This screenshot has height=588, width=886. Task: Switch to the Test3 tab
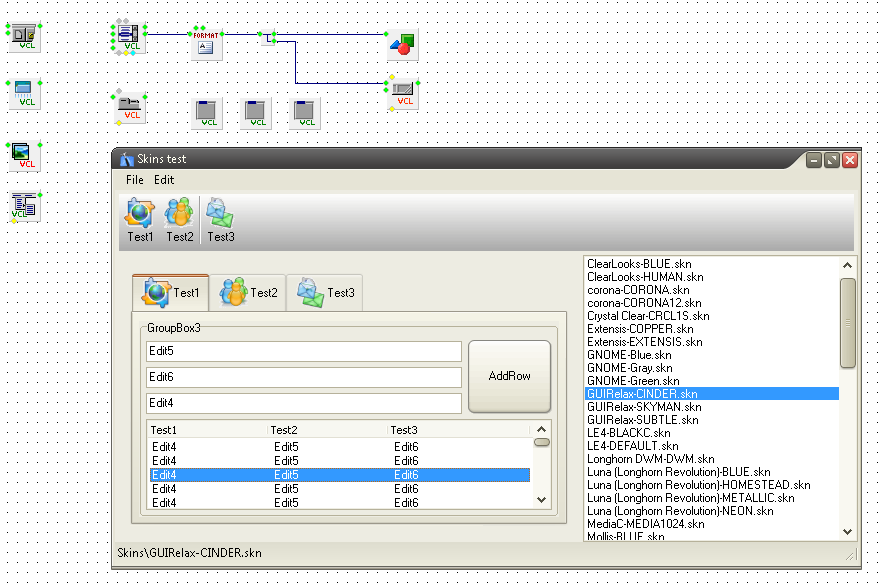pyautogui.click(x=325, y=293)
